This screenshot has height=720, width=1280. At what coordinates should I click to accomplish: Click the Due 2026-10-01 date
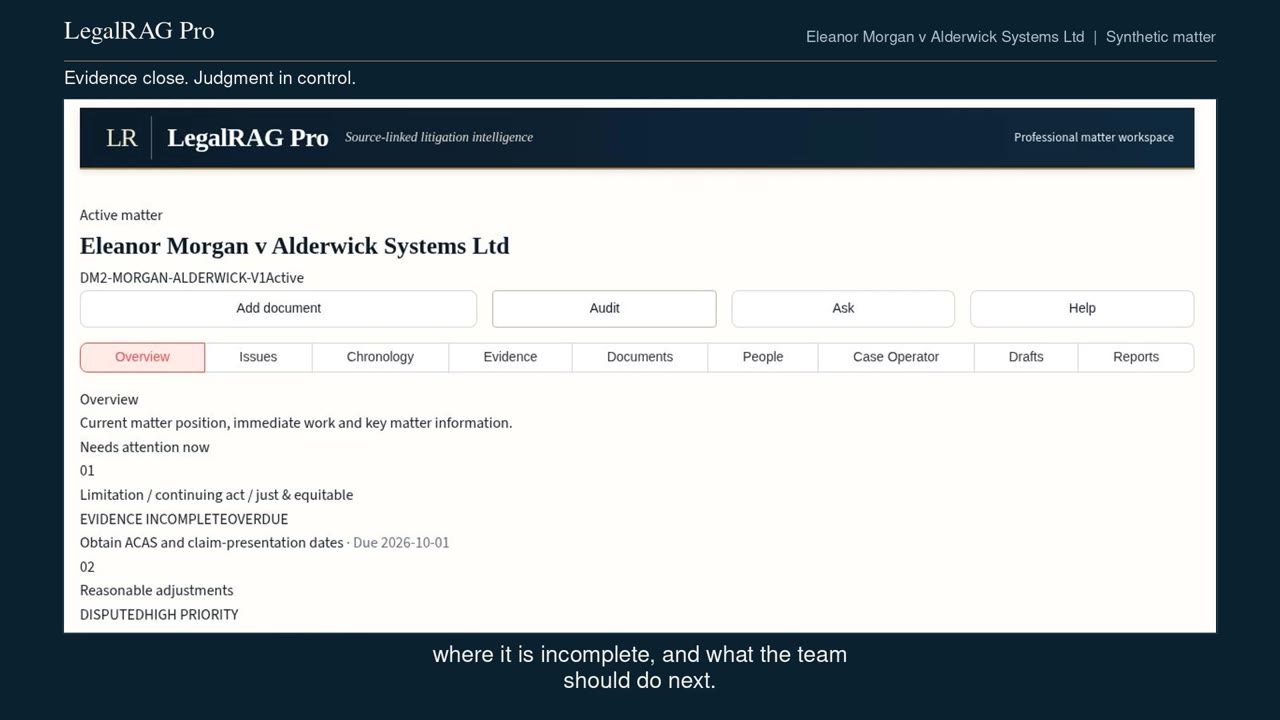401,543
